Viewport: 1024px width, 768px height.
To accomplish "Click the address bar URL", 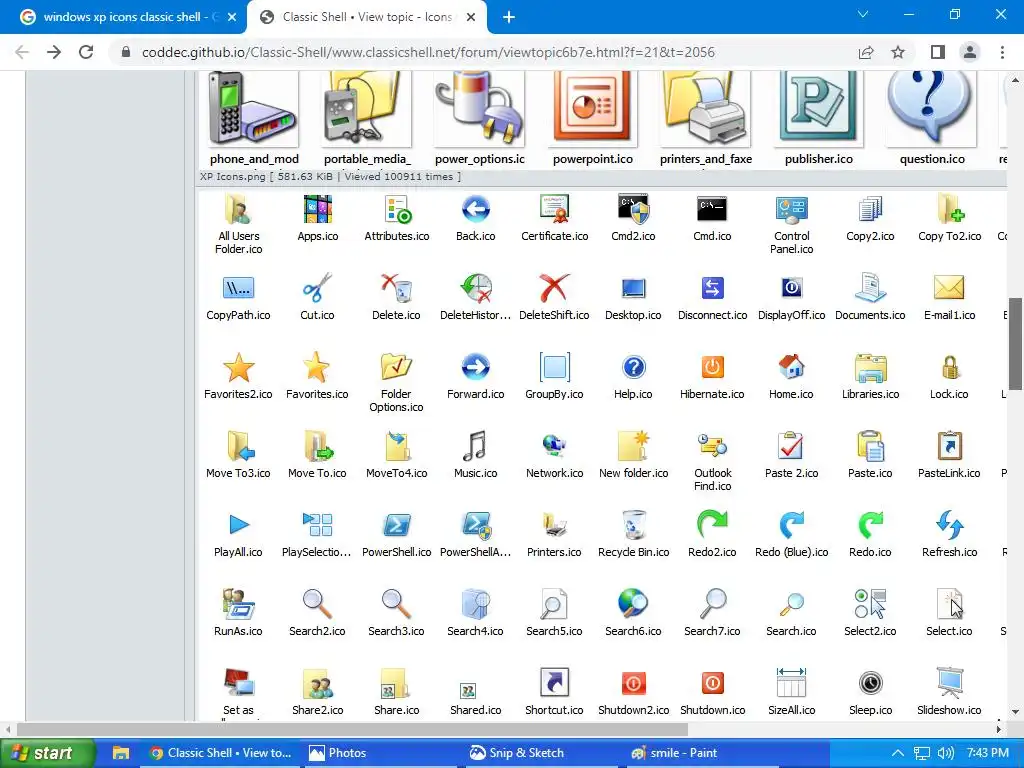I will [428, 52].
